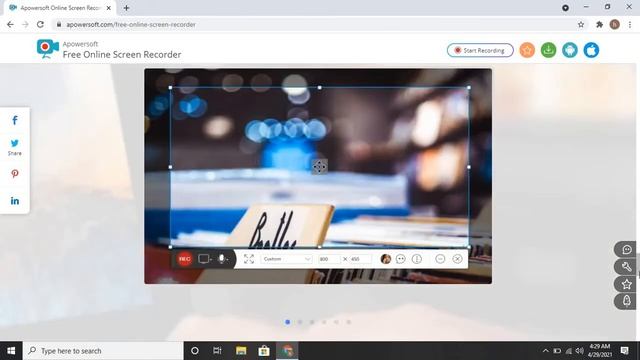Click the star icon in right floating panel
Viewport: 640px width, 360px height.
(x=626, y=284)
